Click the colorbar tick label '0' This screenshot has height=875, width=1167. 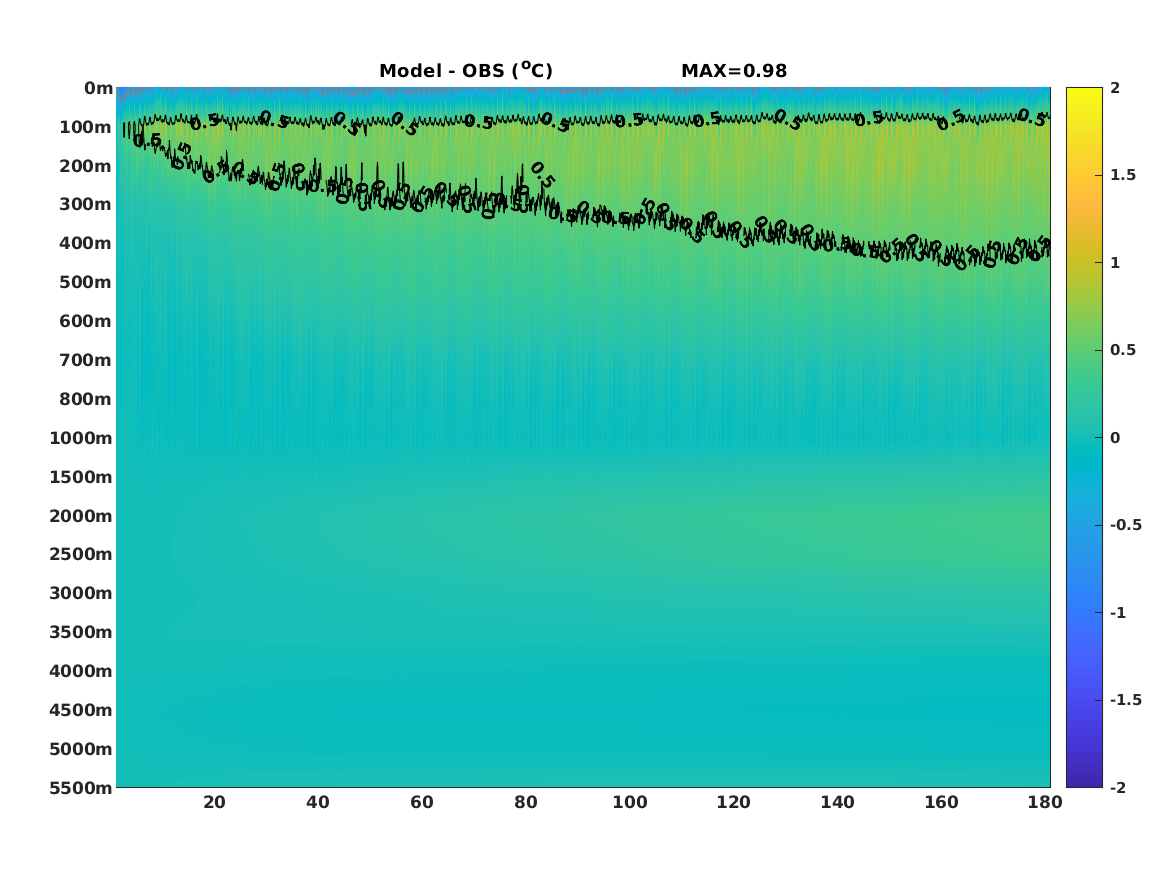[x=1115, y=438]
